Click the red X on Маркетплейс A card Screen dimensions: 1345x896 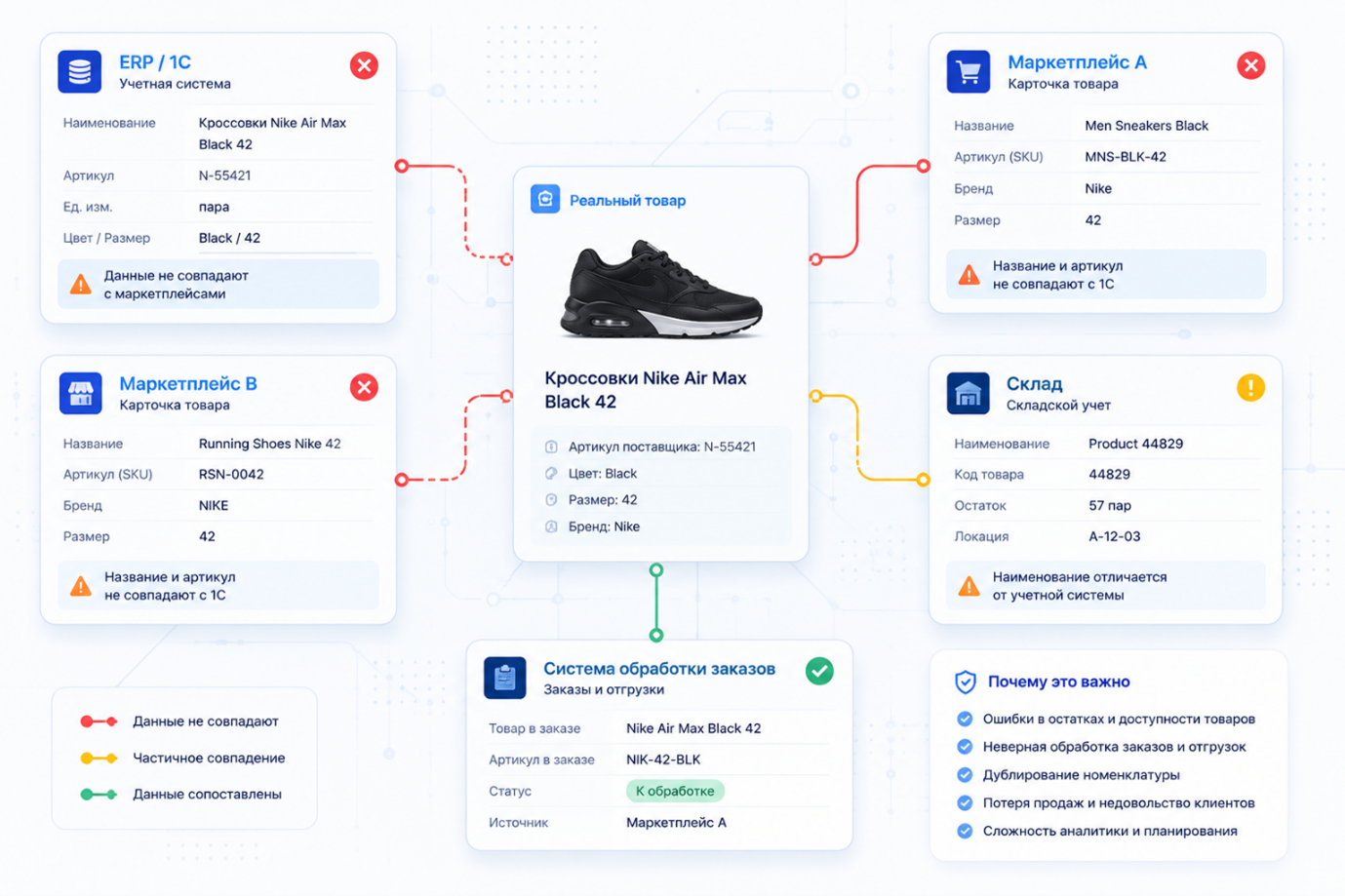coord(1251,65)
